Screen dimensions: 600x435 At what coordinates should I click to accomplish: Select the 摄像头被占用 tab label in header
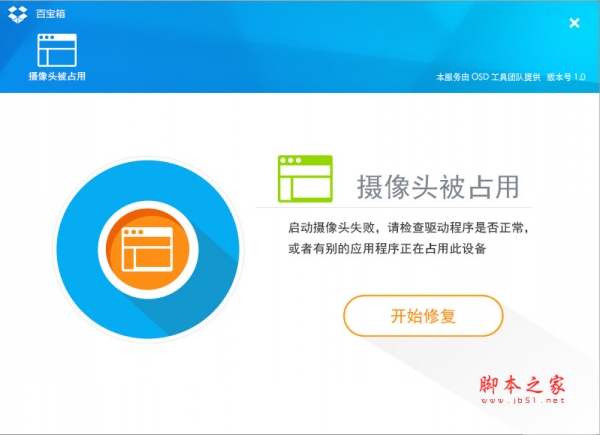pos(57,76)
